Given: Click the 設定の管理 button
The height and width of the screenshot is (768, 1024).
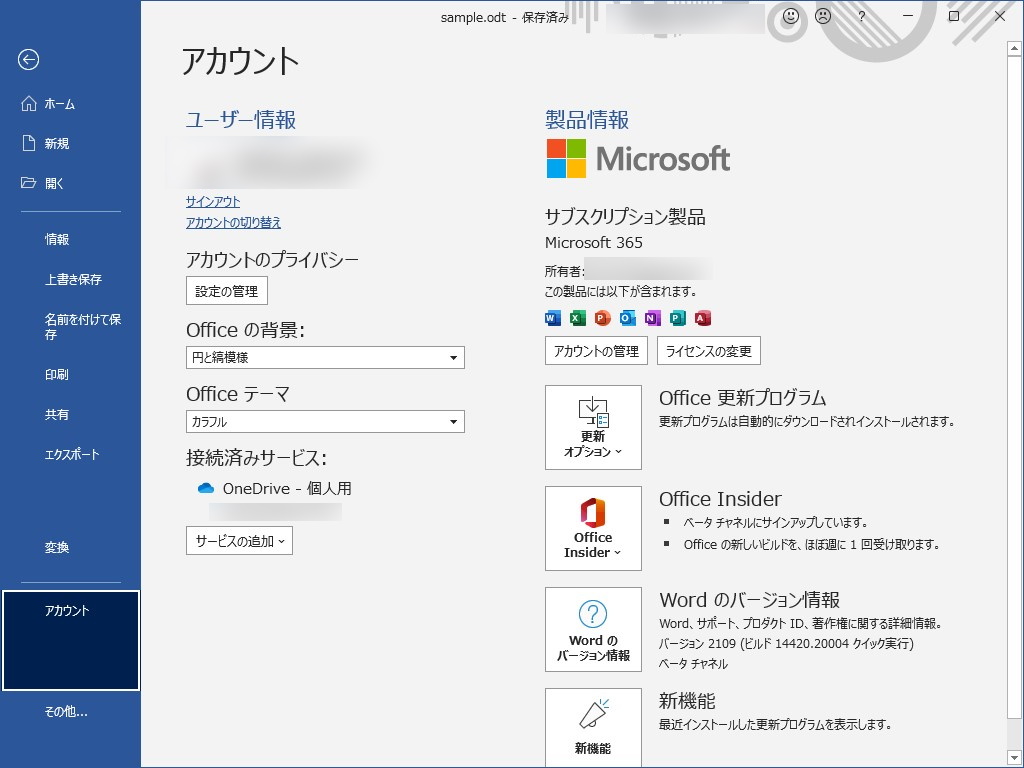Looking at the screenshot, I should tap(226, 290).
